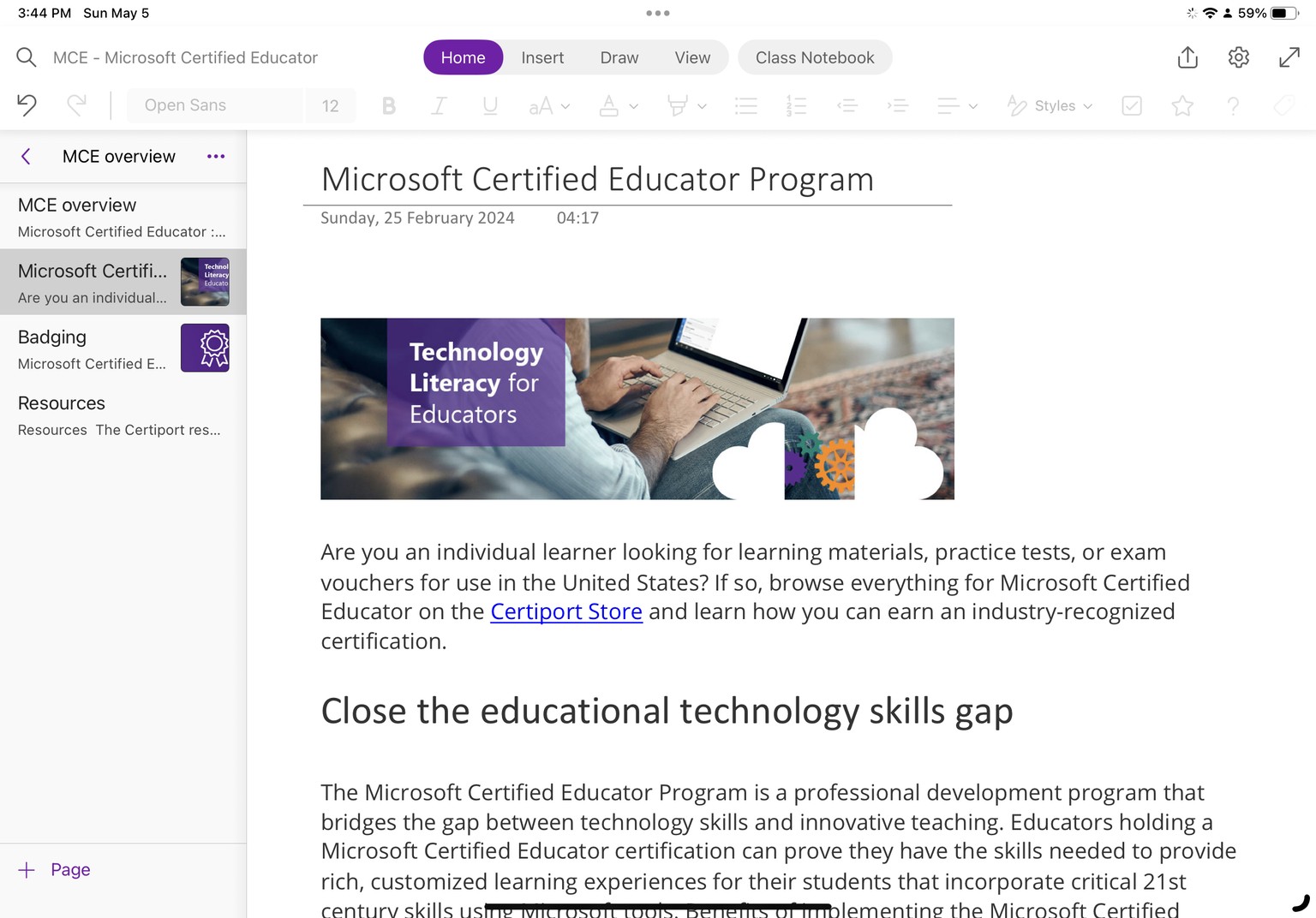This screenshot has width=1316, height=918.
Task: Select the Microsoft Certifi... page
Action: [x=123, y=282]
